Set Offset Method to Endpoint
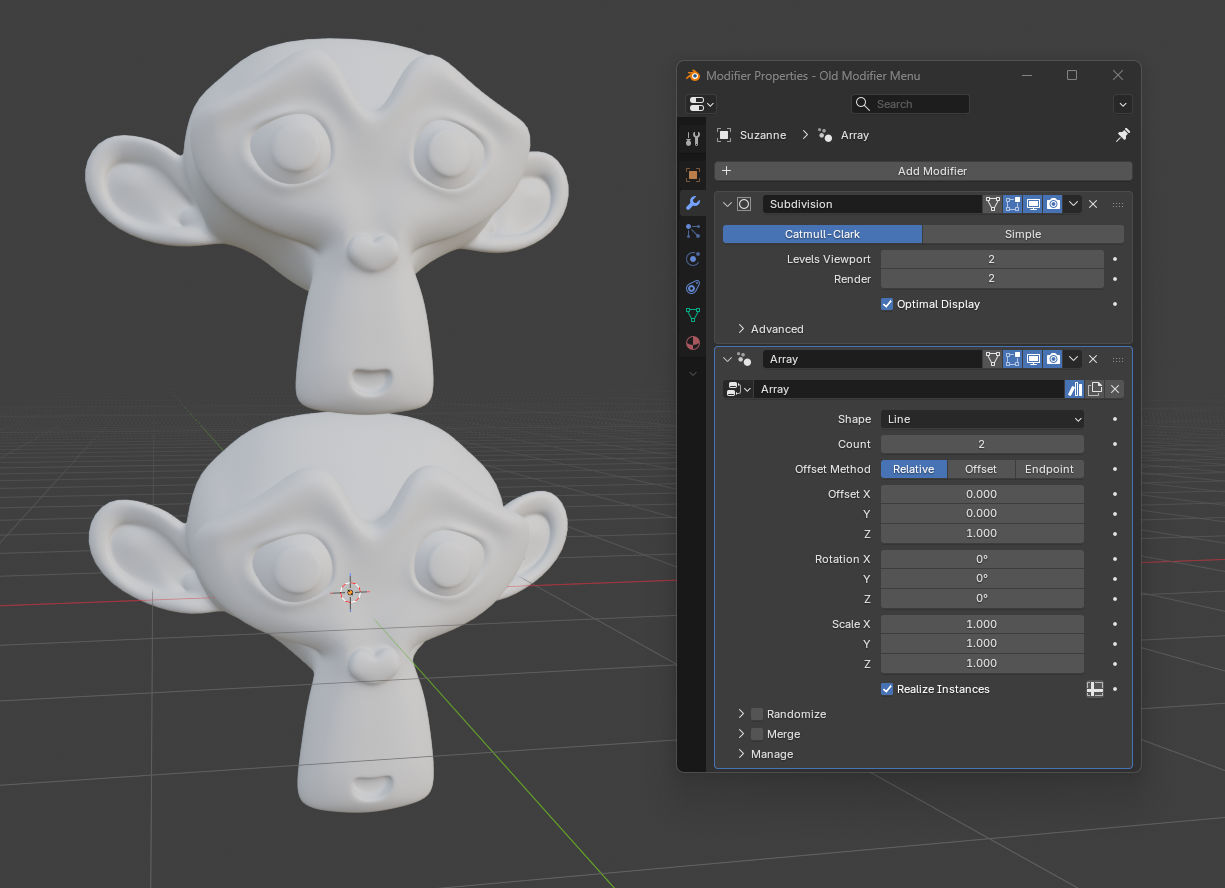1225x888 pixels. 1049,469
